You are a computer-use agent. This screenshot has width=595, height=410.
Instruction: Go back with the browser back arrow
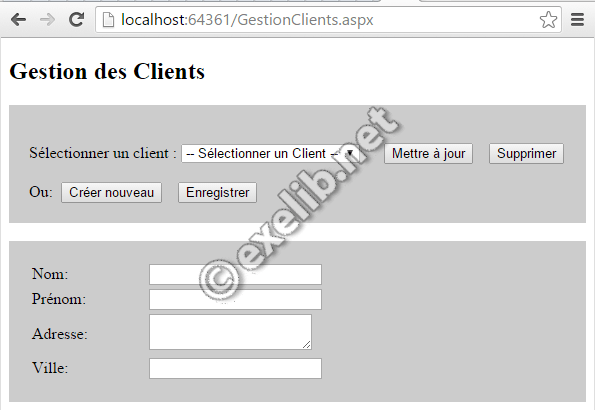tap(18, 20)
